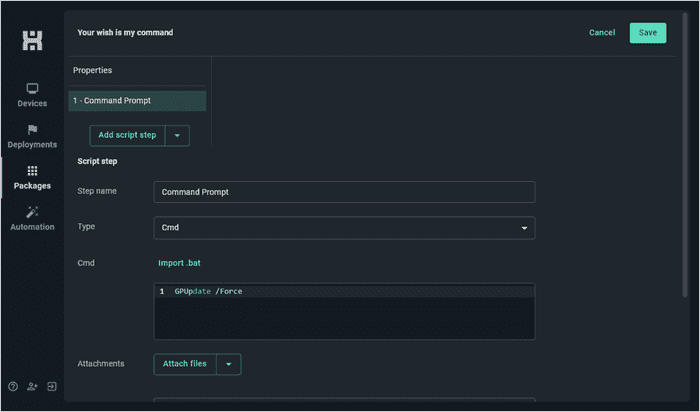Click the package title Your wish is my command
The height and width of the screenshot is (412, 700).
pyautogui.click(x=125, y=33)
